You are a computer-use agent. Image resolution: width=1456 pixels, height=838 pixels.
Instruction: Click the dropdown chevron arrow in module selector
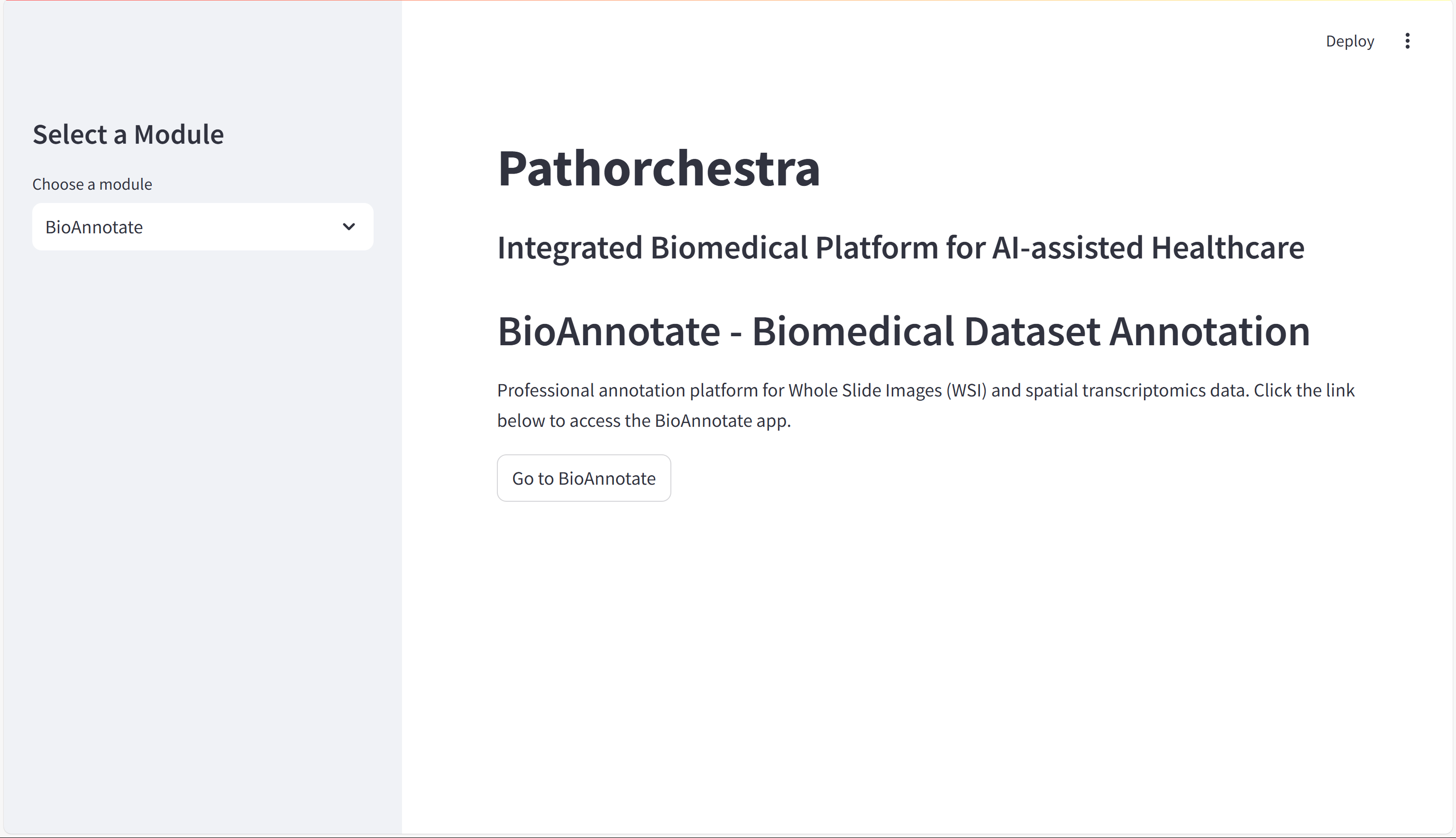pyautogui.click(x=348, y=227)
